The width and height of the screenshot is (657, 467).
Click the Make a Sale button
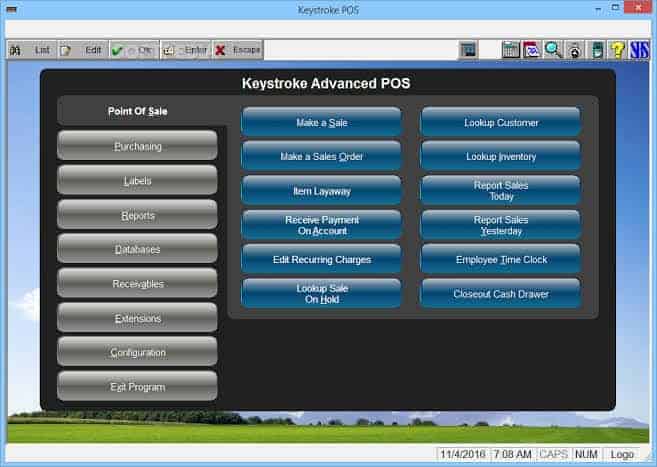click(x=321, y=122)
